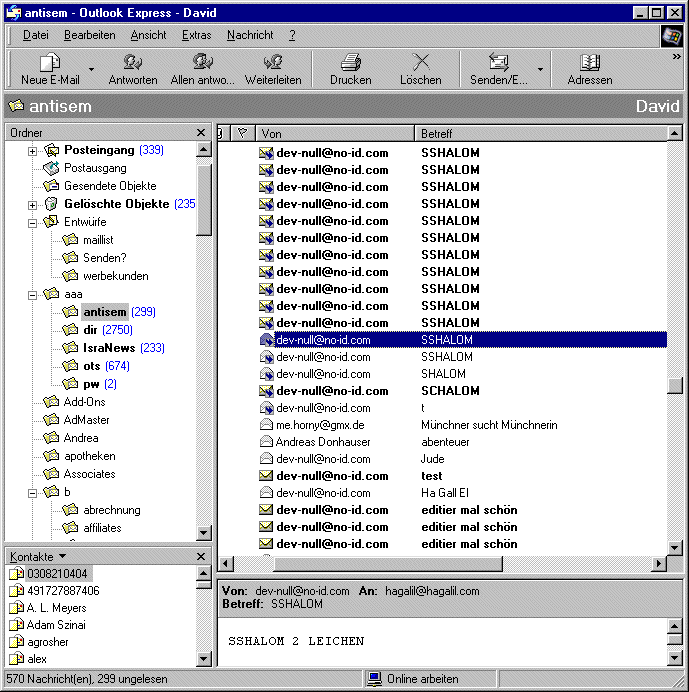The image size is (689, 692).
Task: Click the Senden/Empfangen toolbar icon
Action: [499, 63]
